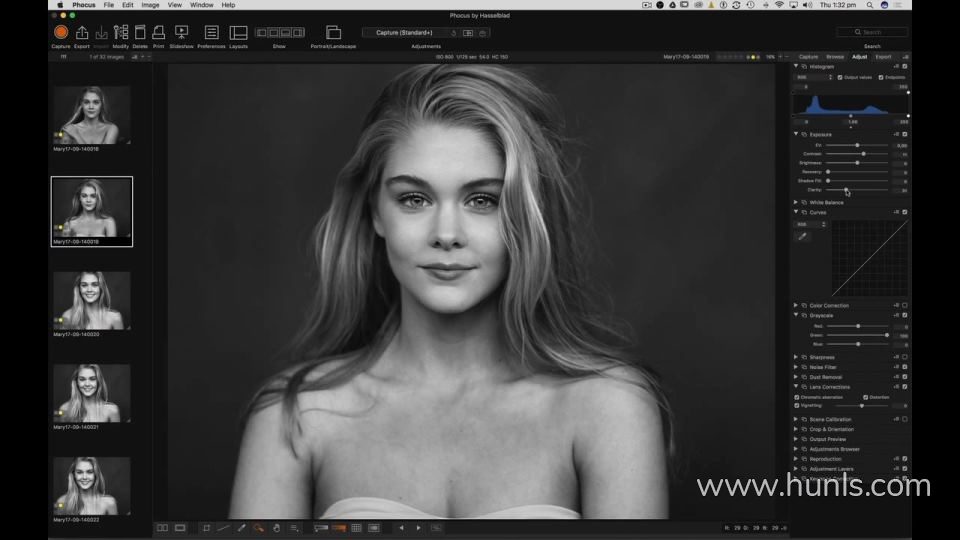Open the File menu

pyautogui.click(x=108, y=5)
